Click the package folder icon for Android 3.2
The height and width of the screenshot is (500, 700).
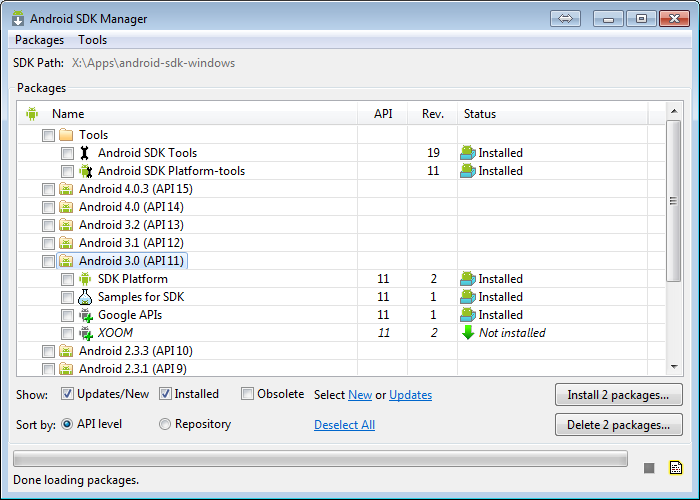pyautogui.click(x=66, y=225)
